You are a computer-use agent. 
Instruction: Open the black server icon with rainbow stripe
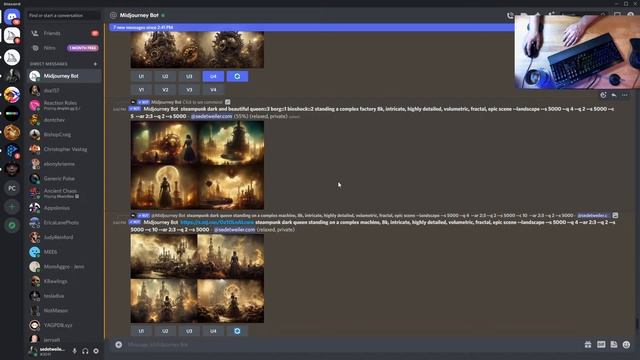point(12,113)
